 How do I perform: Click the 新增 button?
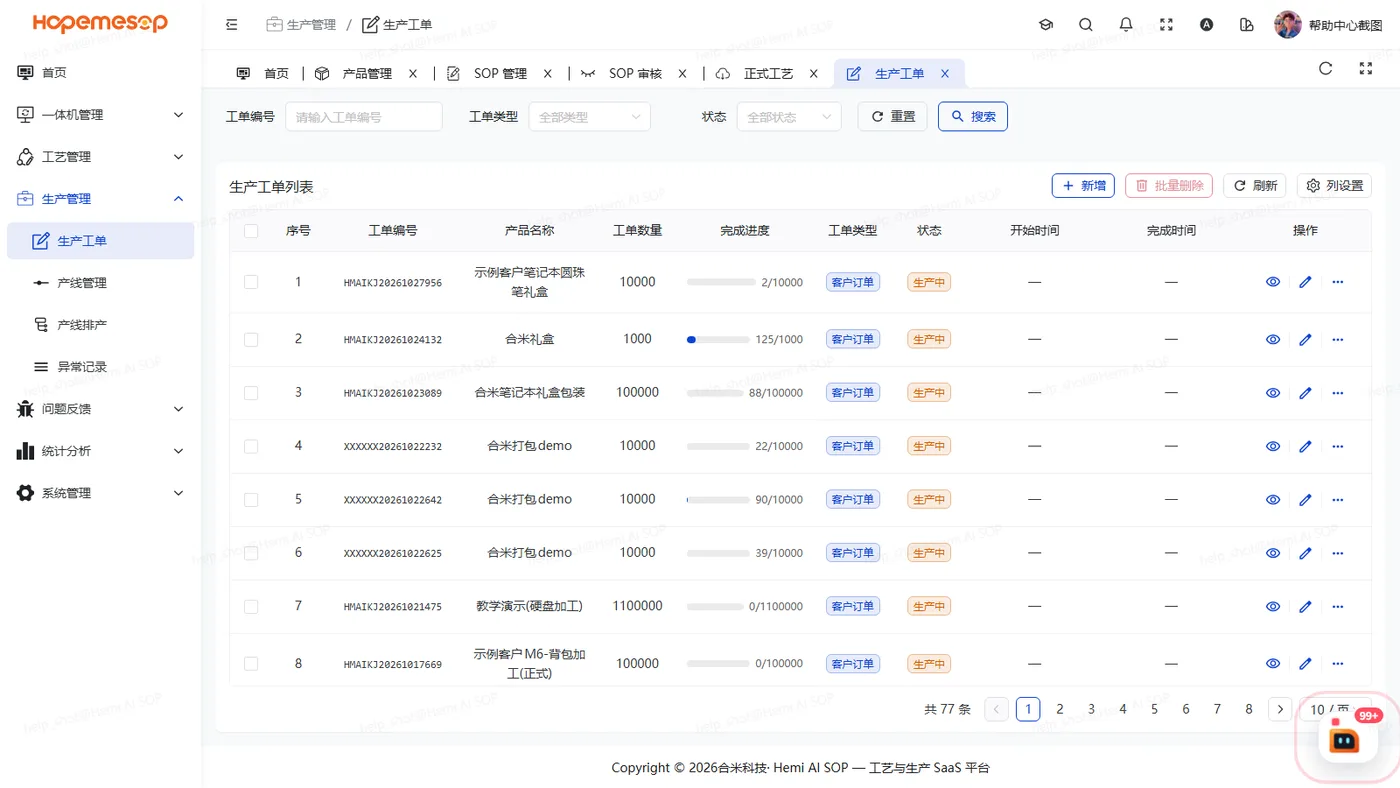[1083, 186]
